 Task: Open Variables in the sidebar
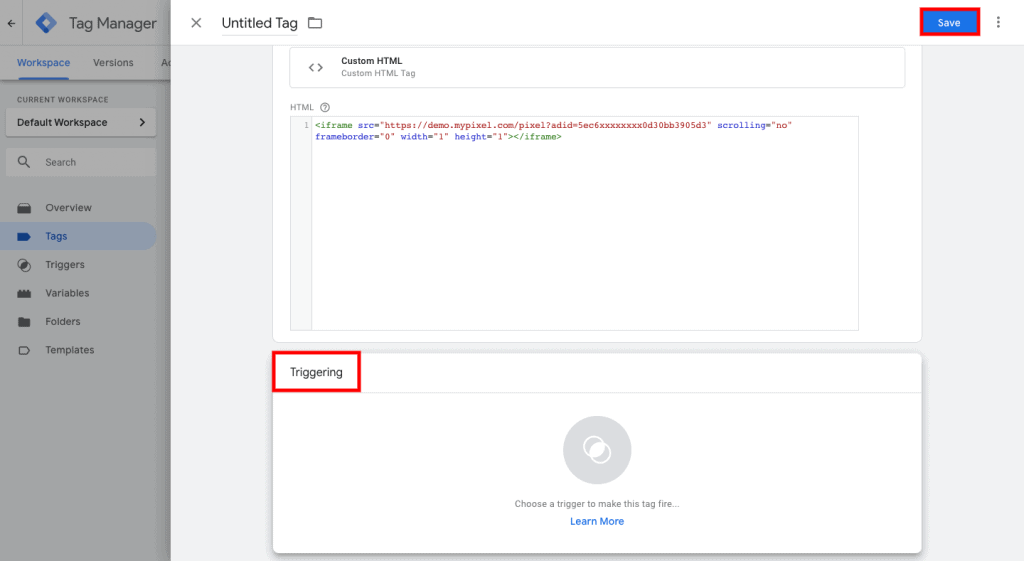point(67,293)
